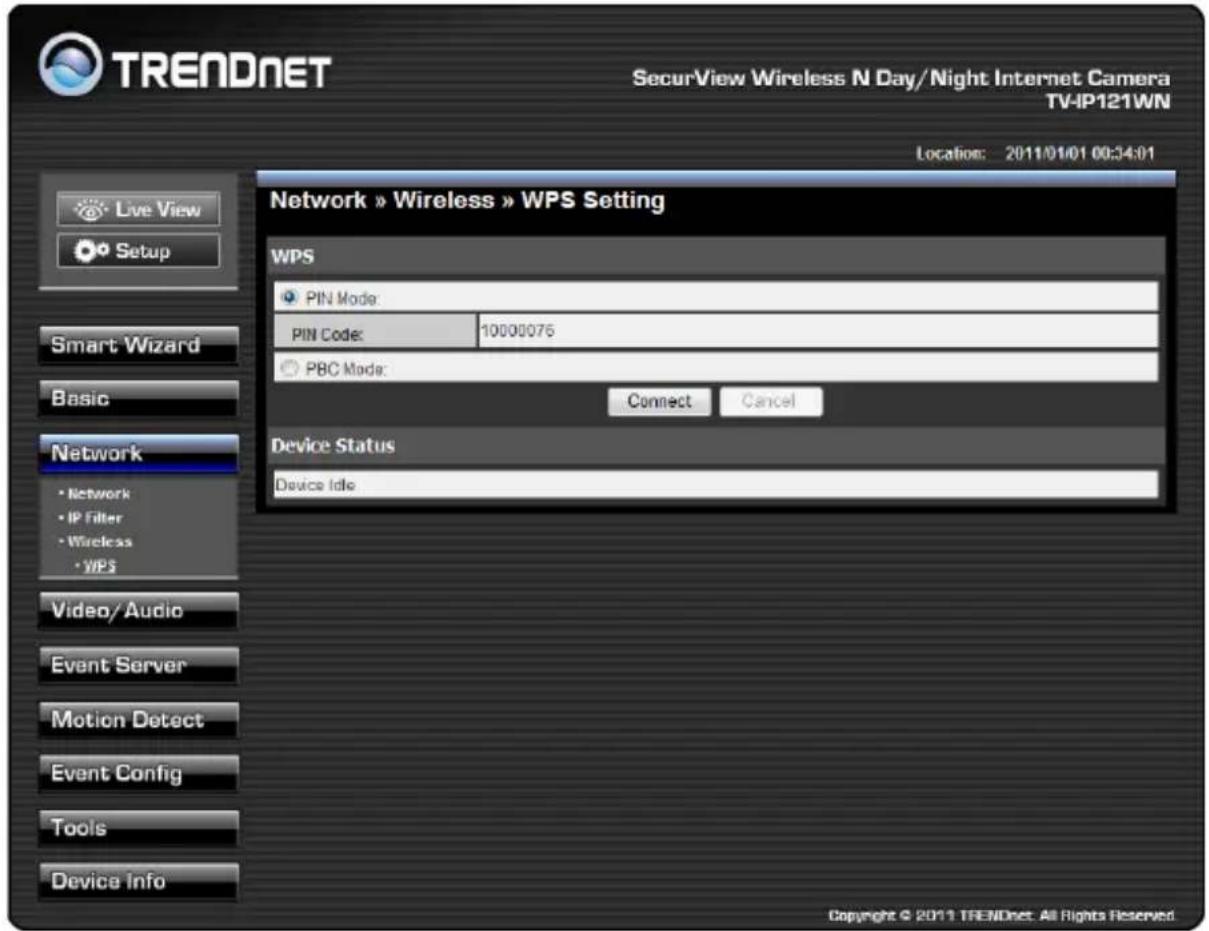Screen dimensions: 1209x931
Task: Open the Event Server menu section
Action: [x=138, y=665]
